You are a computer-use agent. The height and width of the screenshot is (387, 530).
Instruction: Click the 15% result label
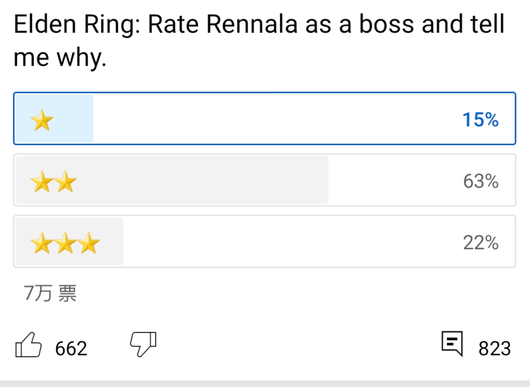pyautogui.click(x=480, y=120)
